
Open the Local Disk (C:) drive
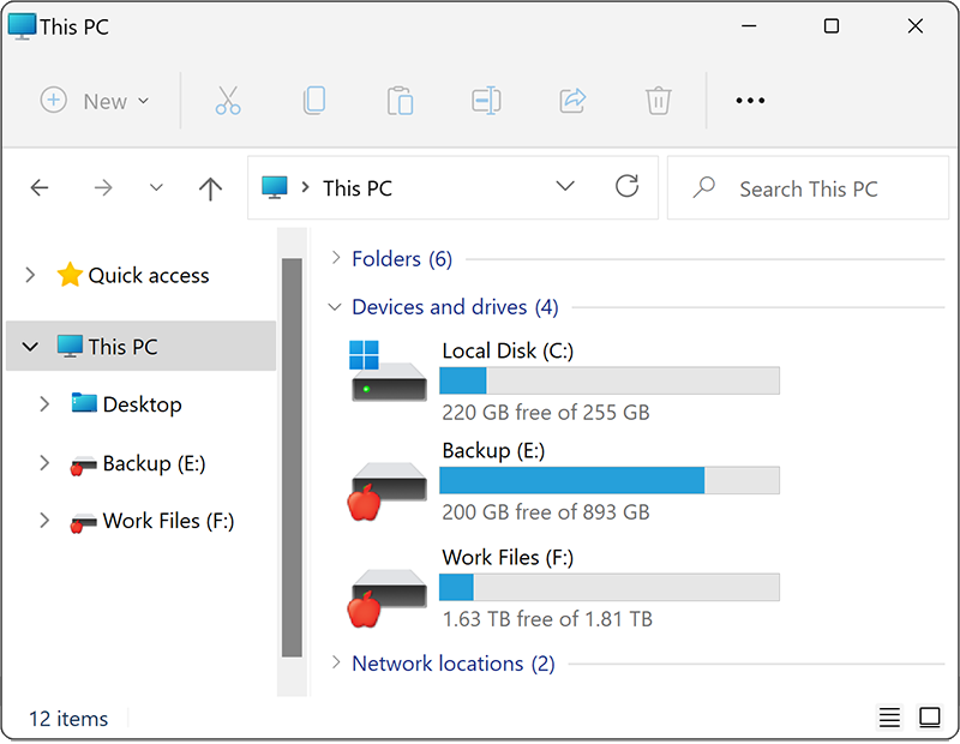[508, 351]
